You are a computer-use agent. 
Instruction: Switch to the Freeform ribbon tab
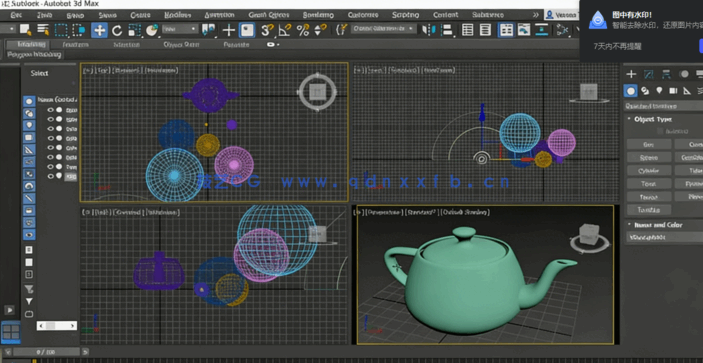point(76,45)
